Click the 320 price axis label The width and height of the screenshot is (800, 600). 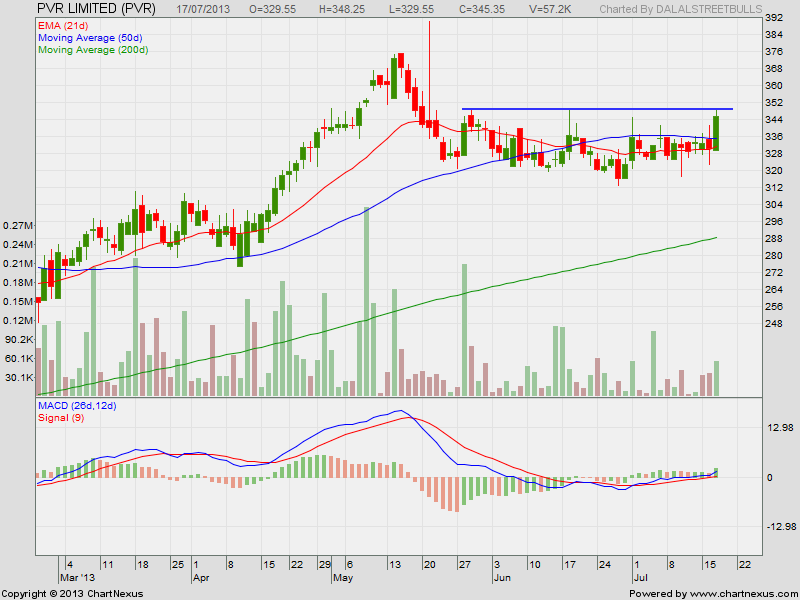[774, 170]
